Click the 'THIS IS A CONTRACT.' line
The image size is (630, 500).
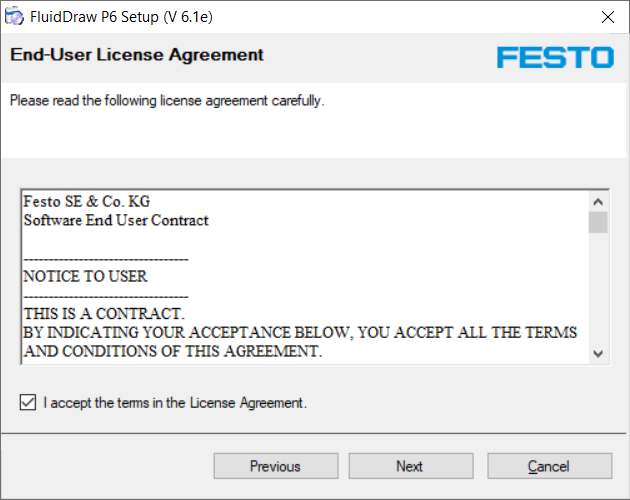click(x=104, y=314)
